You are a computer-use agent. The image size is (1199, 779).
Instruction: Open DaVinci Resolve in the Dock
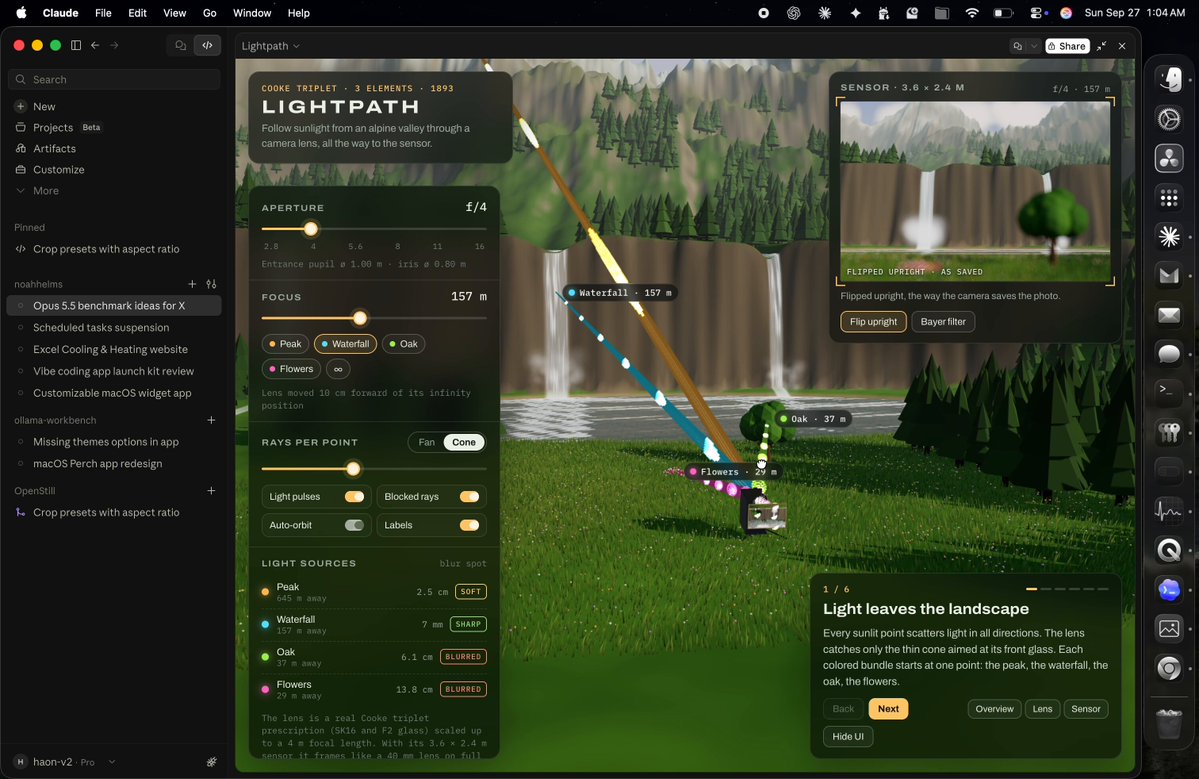click(1169, 158)
